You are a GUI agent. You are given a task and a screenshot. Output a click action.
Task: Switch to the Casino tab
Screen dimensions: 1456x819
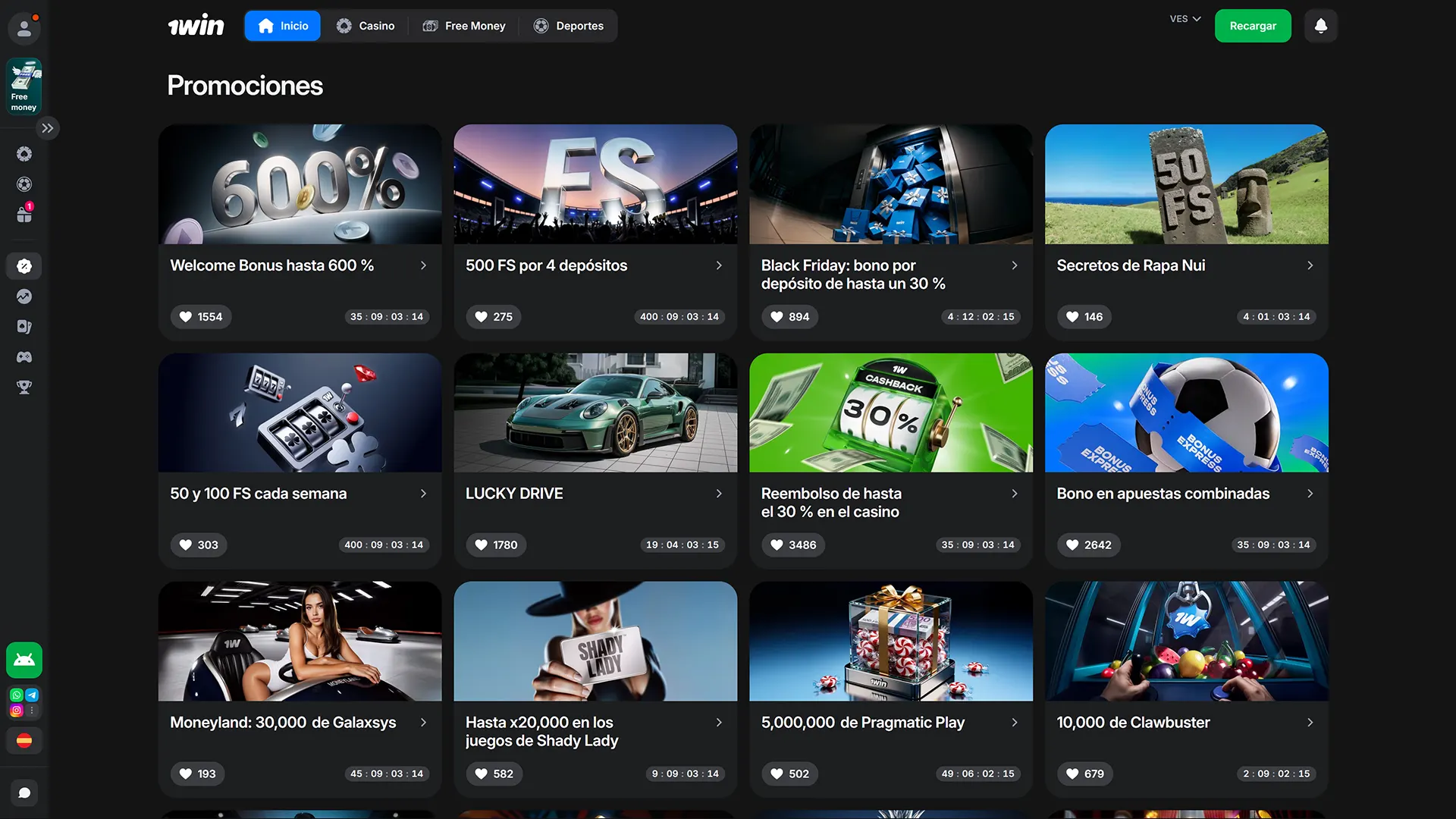click(366, 25)
